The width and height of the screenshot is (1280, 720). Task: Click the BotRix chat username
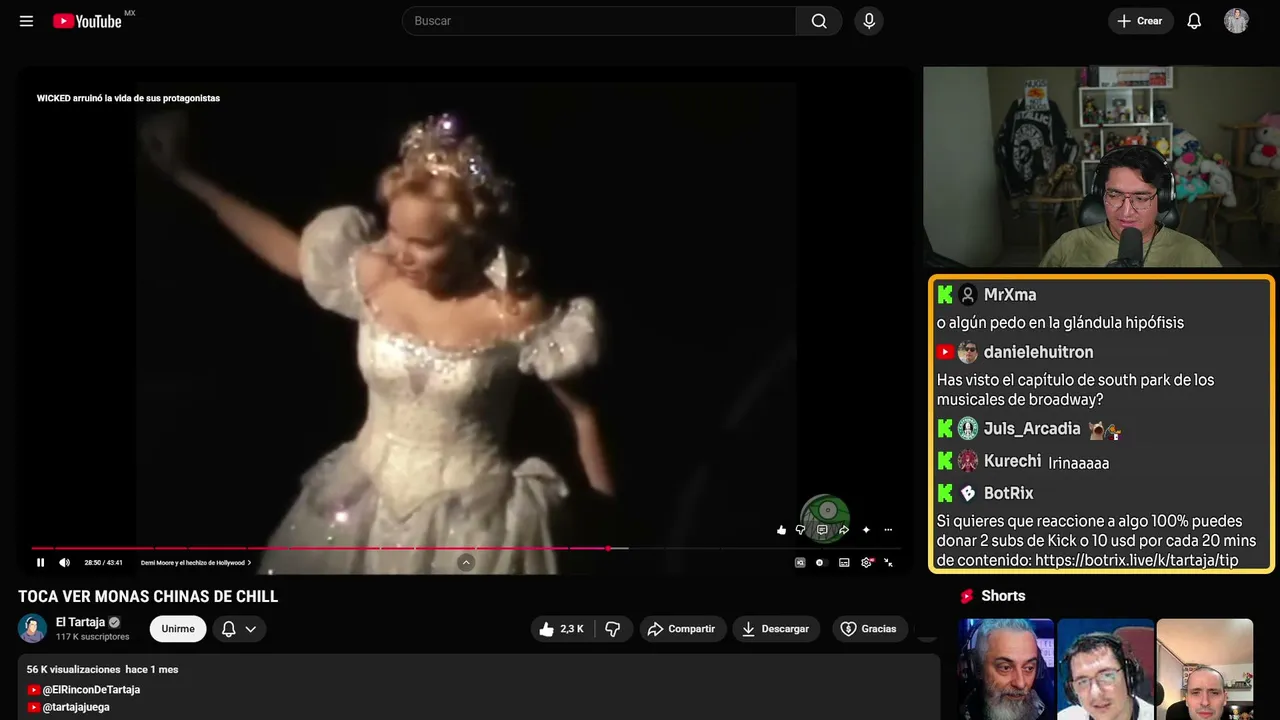[1009, 493]
